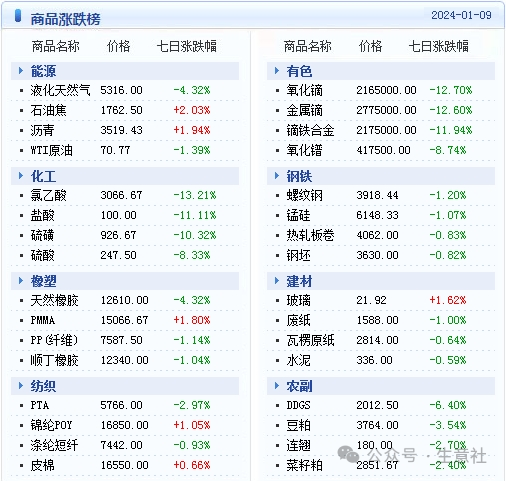Select 锰硅 commodity
Screen dimensions: 506x481
pyautogui.click(x=298, y=215)
